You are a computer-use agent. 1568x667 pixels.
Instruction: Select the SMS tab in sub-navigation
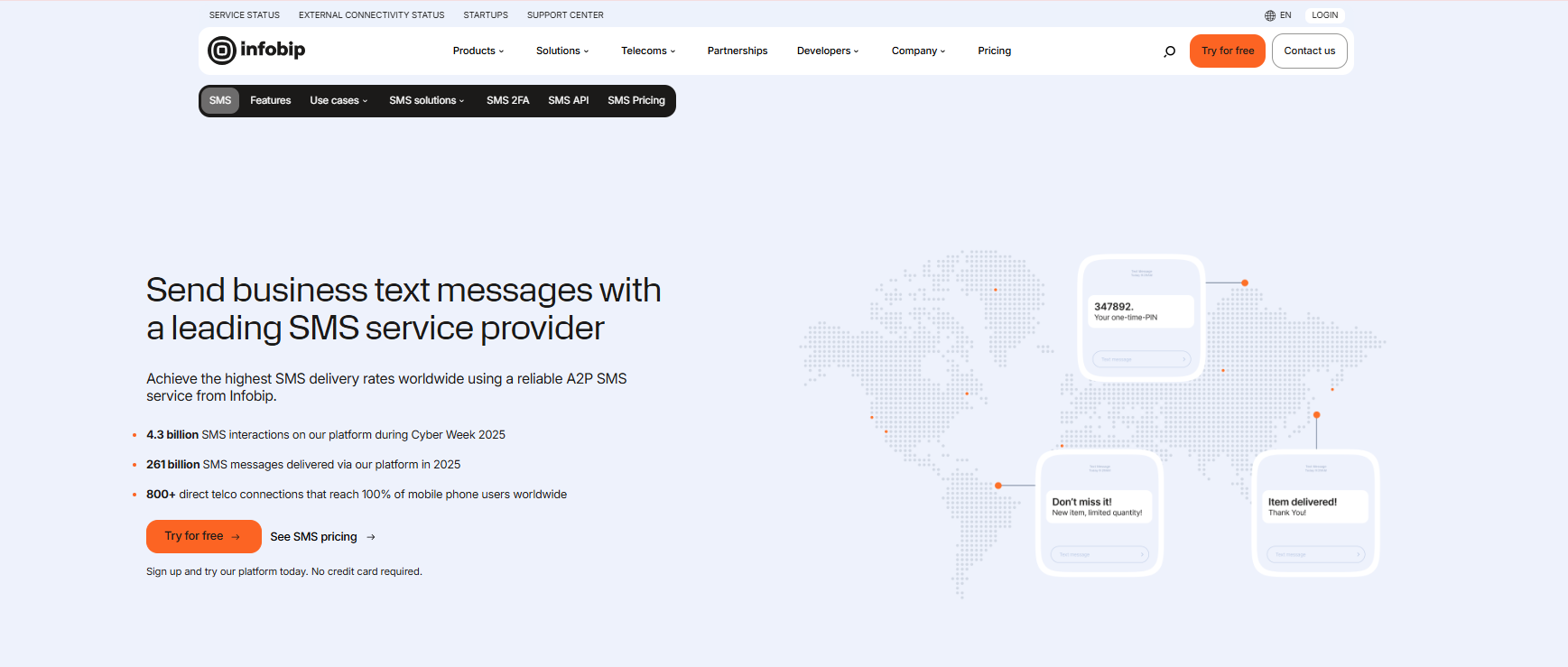point(220,100)
